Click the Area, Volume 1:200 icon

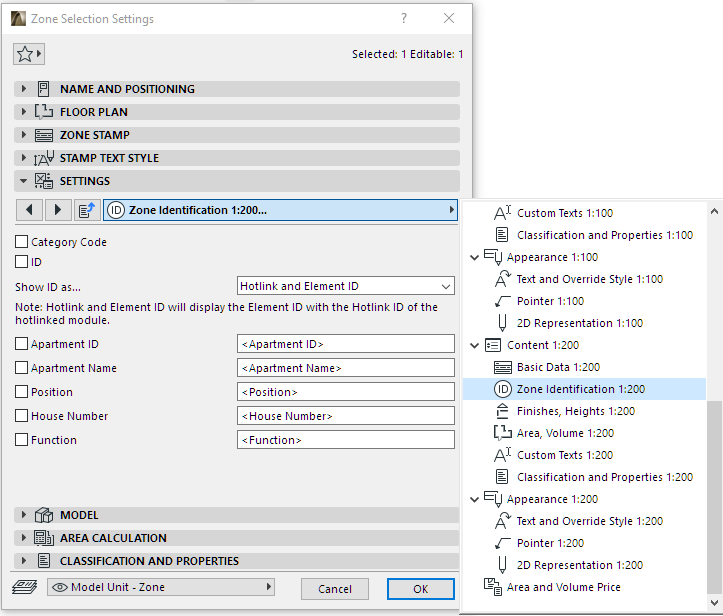point(503,433)
